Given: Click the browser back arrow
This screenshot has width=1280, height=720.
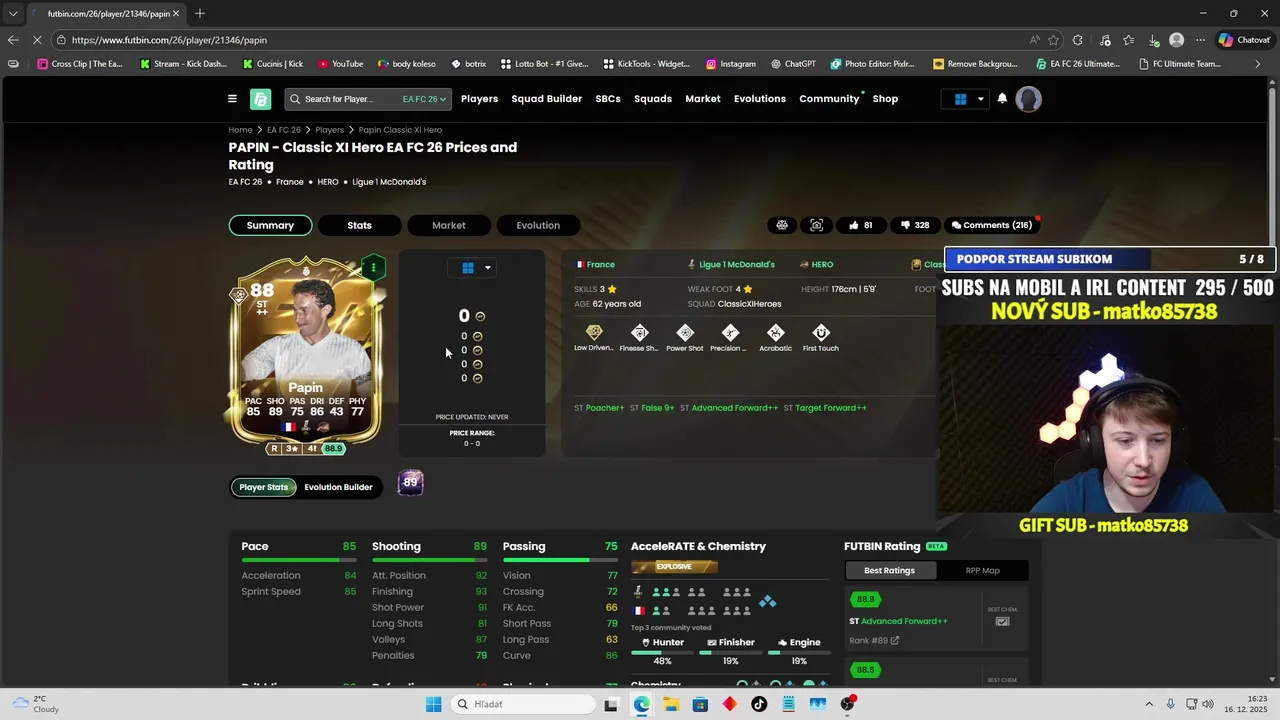Looking at the screenshot, I should click(x=12, y=40).
